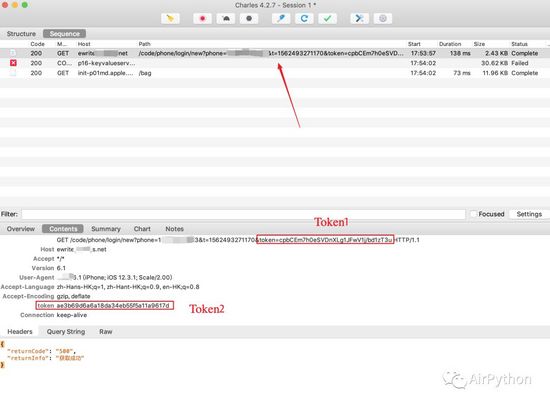This screenshot has height=405, width=550.
Task: Click the token header value ae3b69d6a6a18da34eb55f5a11a9617d
Action: tap(113, 305)
